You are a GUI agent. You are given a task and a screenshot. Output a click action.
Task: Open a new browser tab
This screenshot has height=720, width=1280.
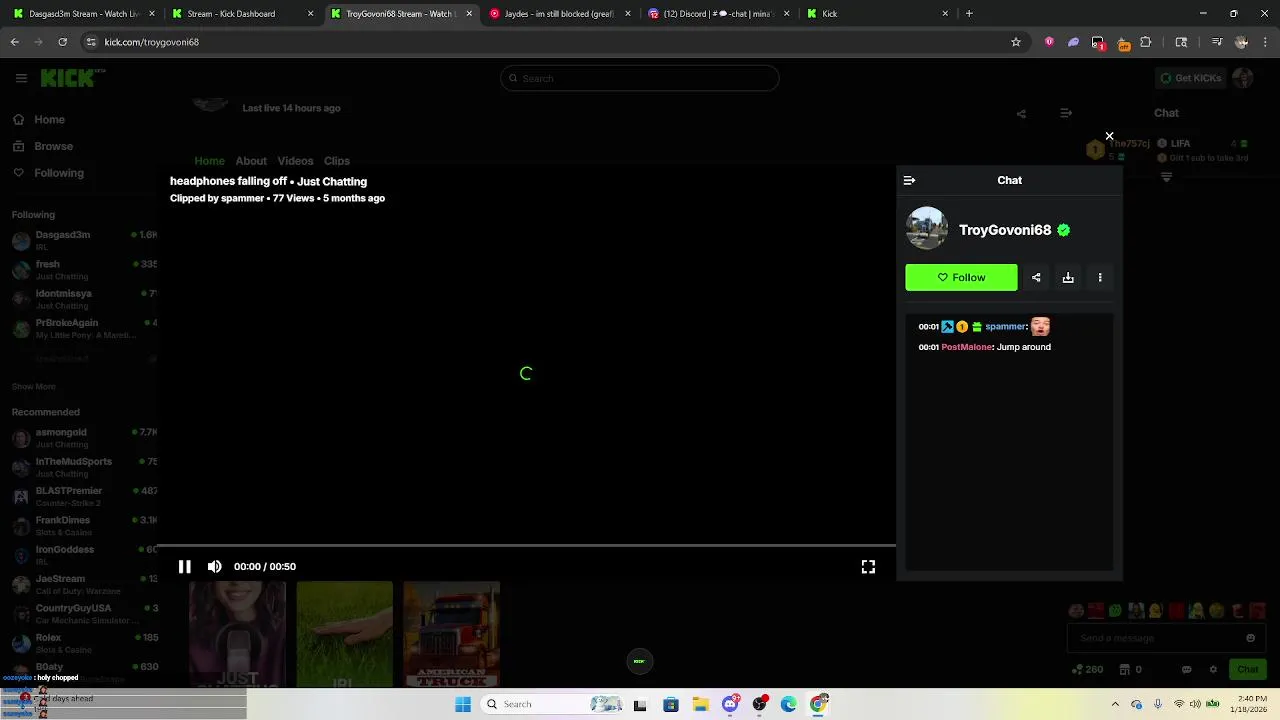click(969, 14)
